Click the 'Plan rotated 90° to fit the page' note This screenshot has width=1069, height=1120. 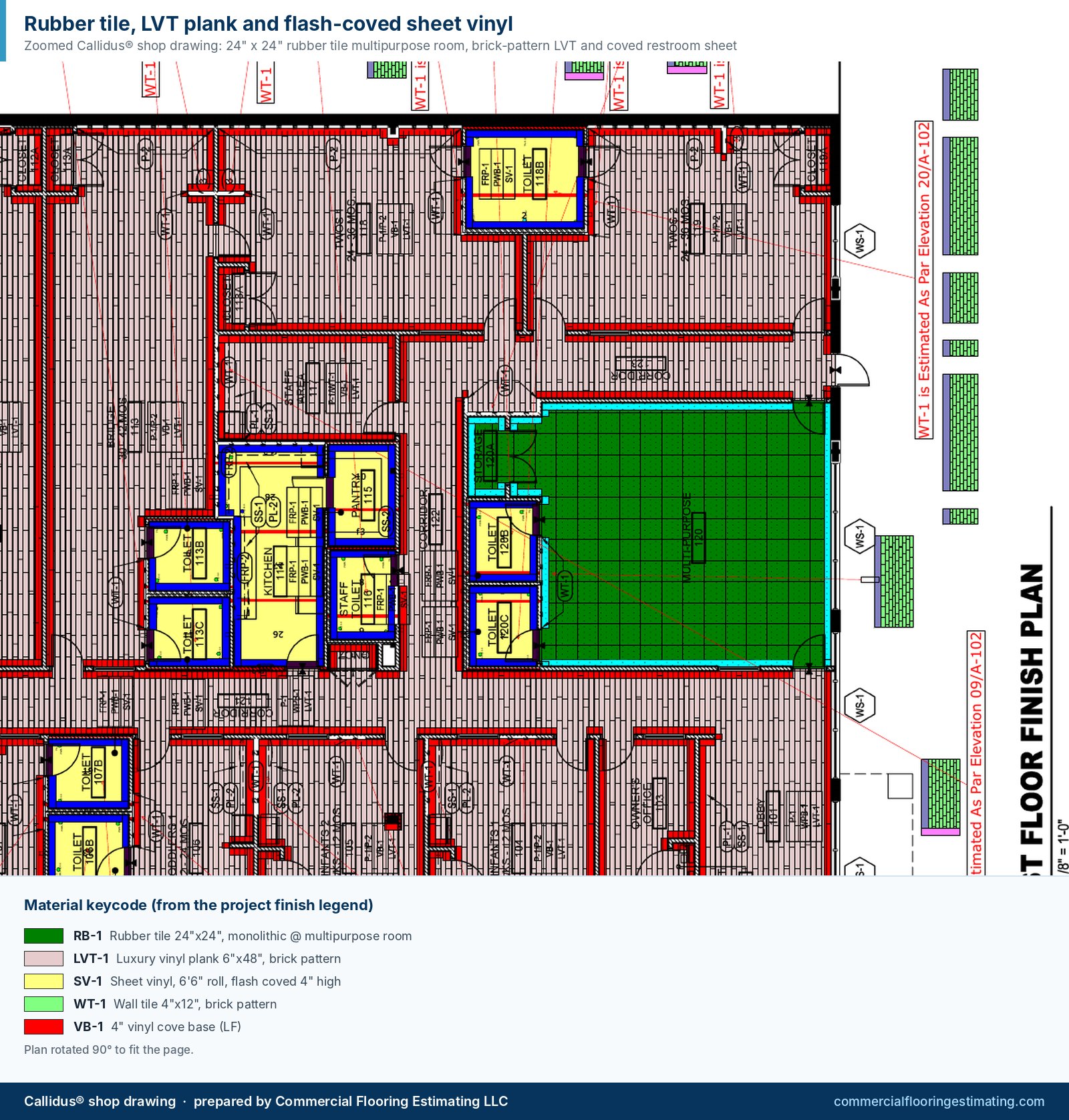tap(109, 1049)
